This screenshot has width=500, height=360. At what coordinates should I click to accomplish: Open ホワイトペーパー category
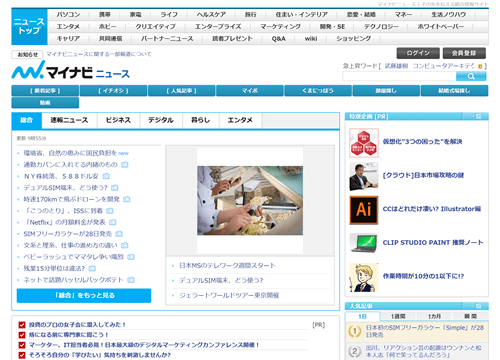[441, 27]
